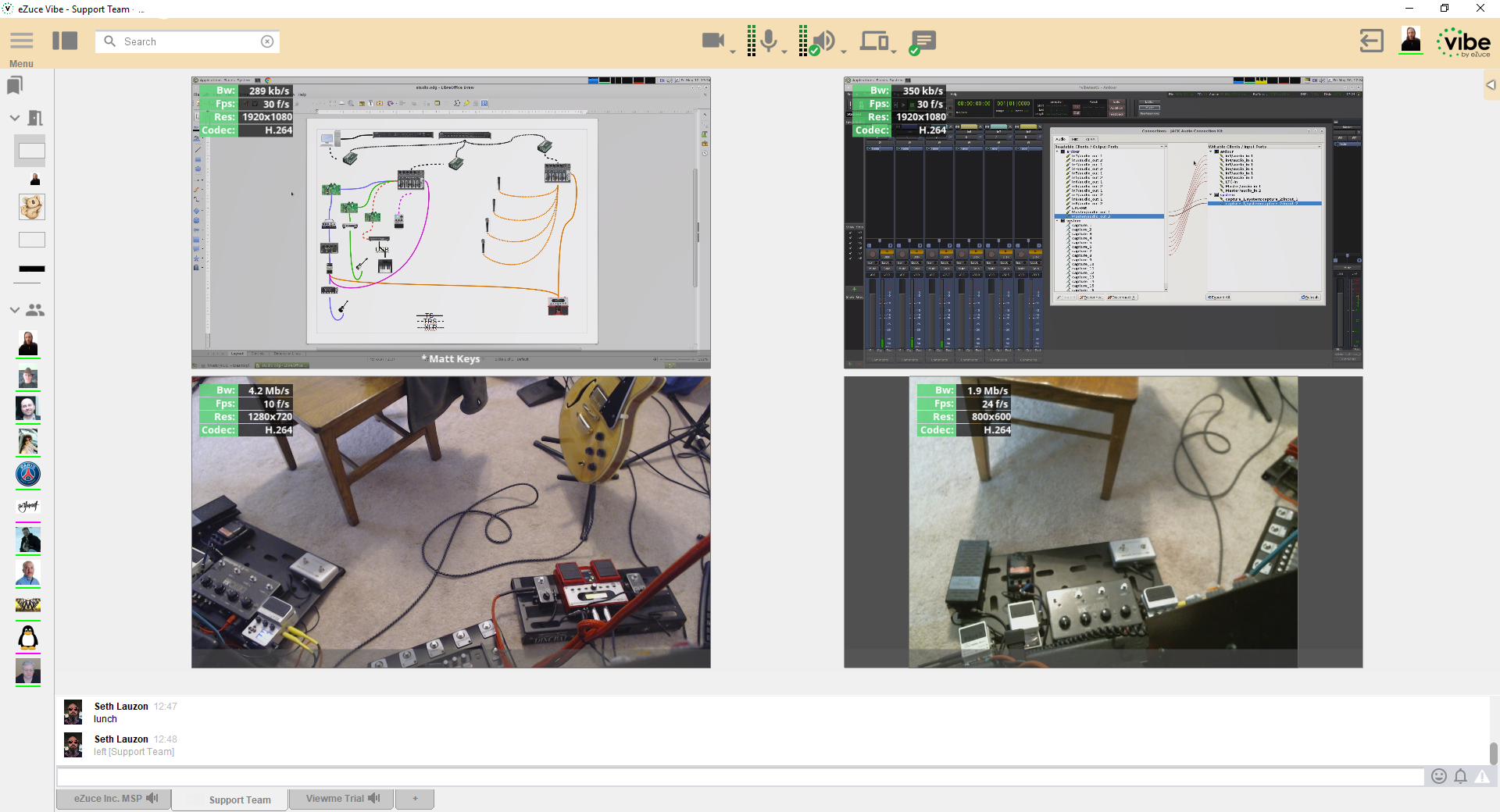
Task: Toggle the sidebar panel layout icon
Action: click(65, 41)
